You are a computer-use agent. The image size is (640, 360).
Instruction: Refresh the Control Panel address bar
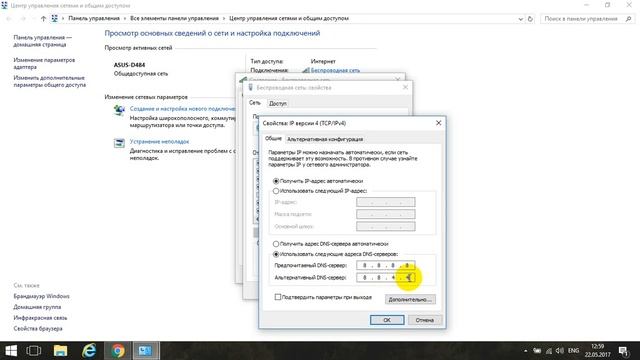530,19
